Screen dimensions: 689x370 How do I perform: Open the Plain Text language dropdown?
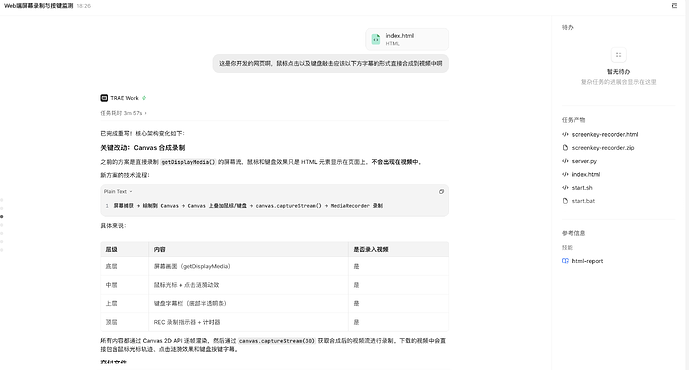coord(118,192)
